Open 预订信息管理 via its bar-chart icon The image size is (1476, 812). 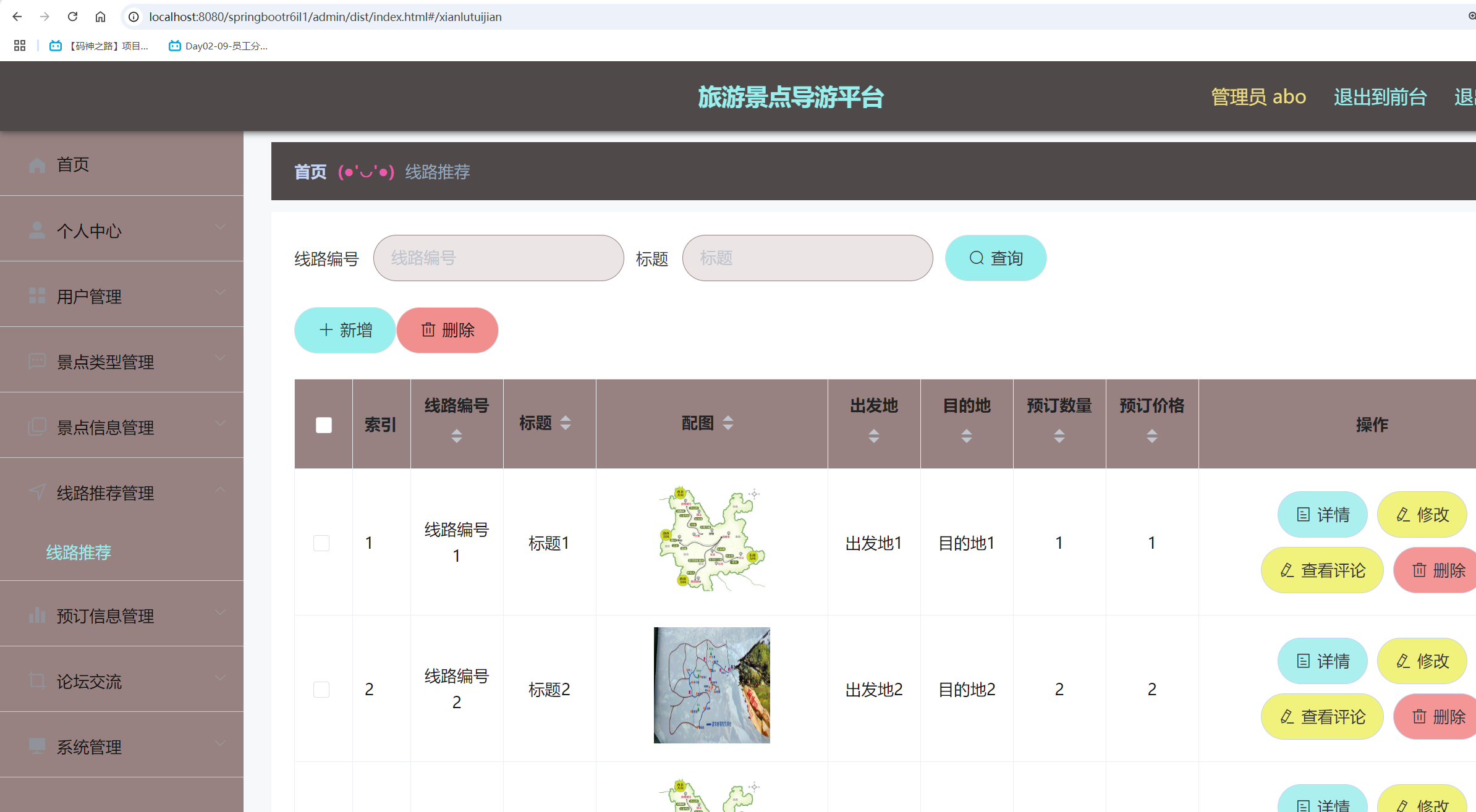[37, 615]
